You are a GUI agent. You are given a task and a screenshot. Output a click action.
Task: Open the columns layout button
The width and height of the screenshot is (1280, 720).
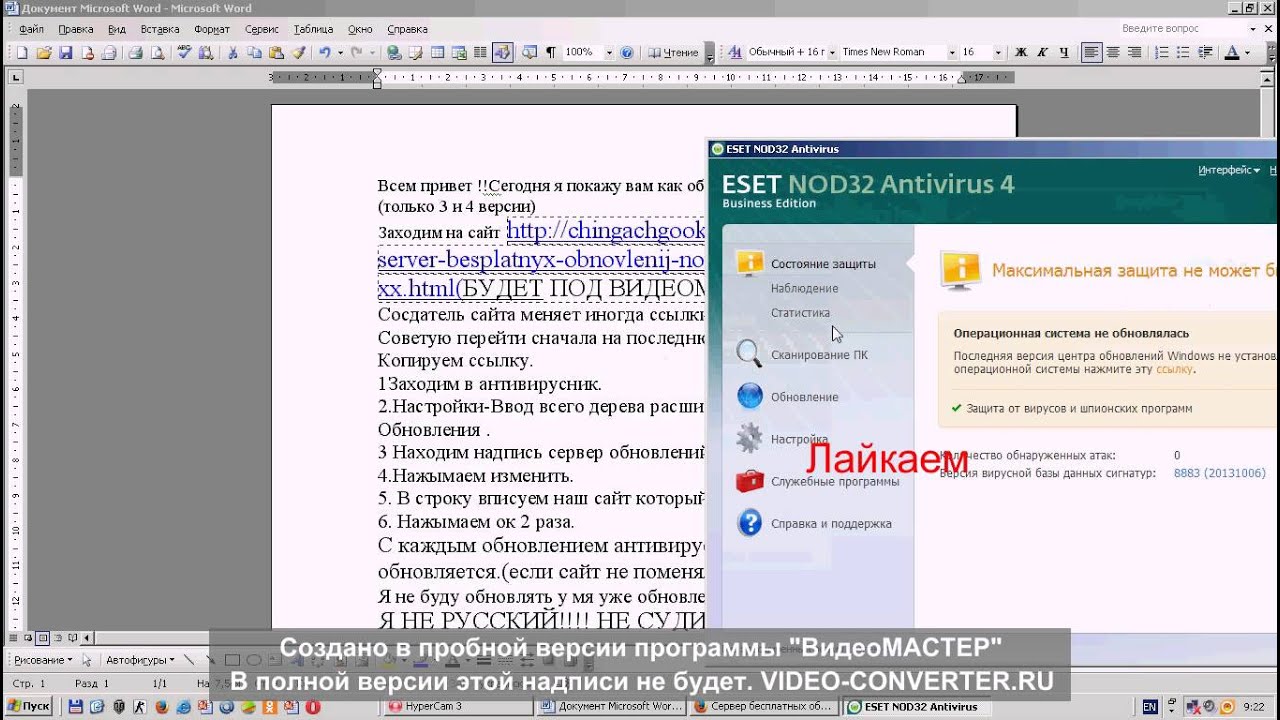point(480,52)
